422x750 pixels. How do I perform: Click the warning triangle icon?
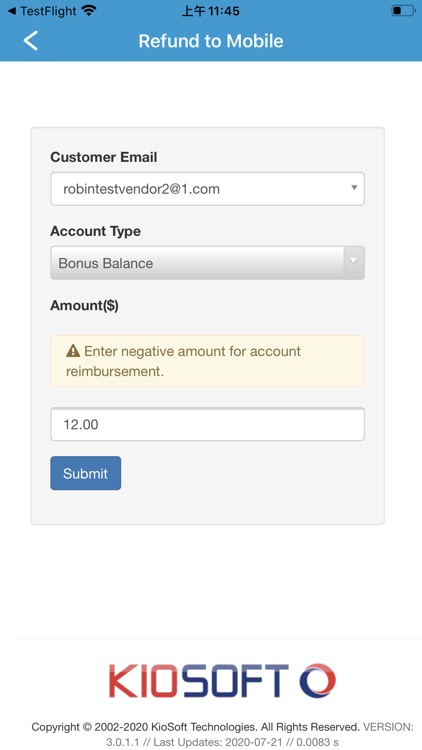coord(73,352)
